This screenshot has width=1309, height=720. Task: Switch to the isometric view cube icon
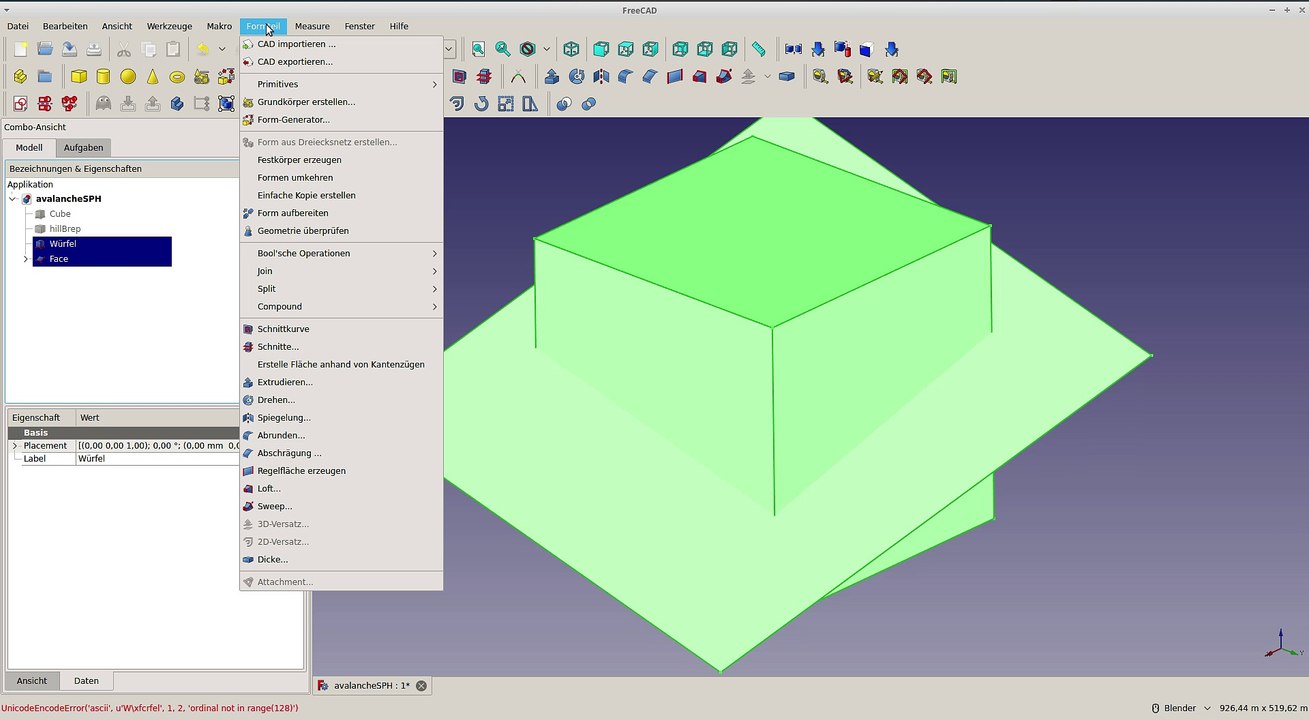click(571, 49)
